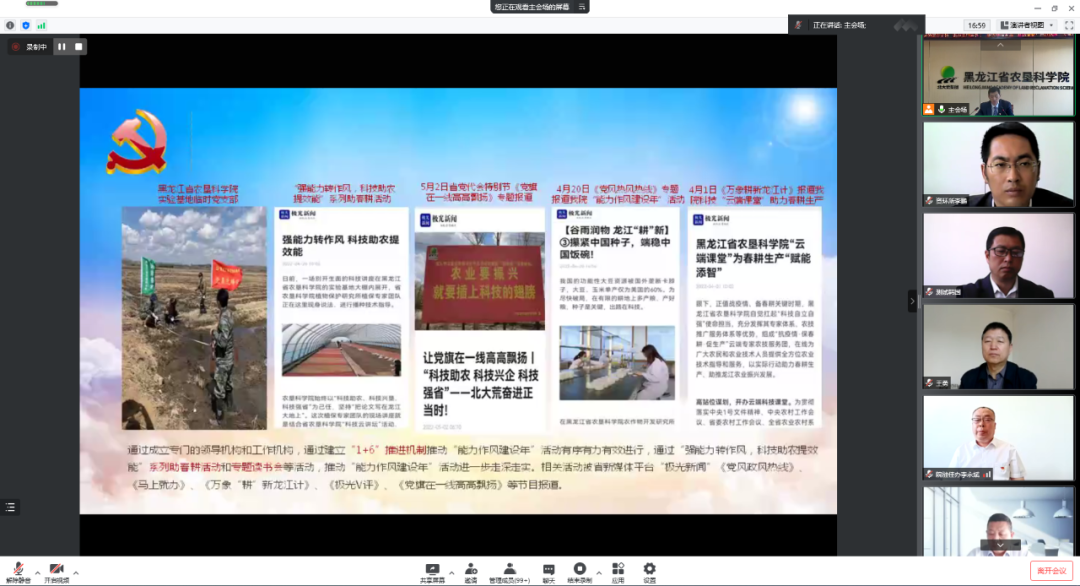1080x586 pixels.
Task: Toggle fullscreen mode from the top bar
Action: tap(1069, 24)
